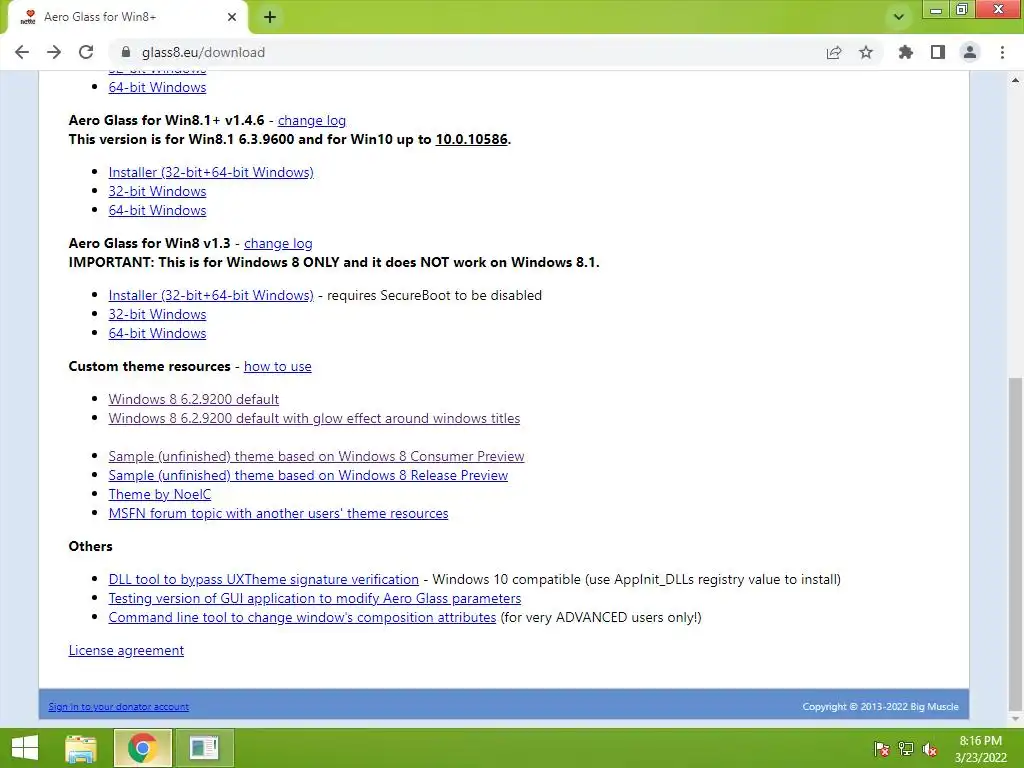1024x768 pixels.
Task: Click the Chrome taskbar icon
Action: click(142, 748)
